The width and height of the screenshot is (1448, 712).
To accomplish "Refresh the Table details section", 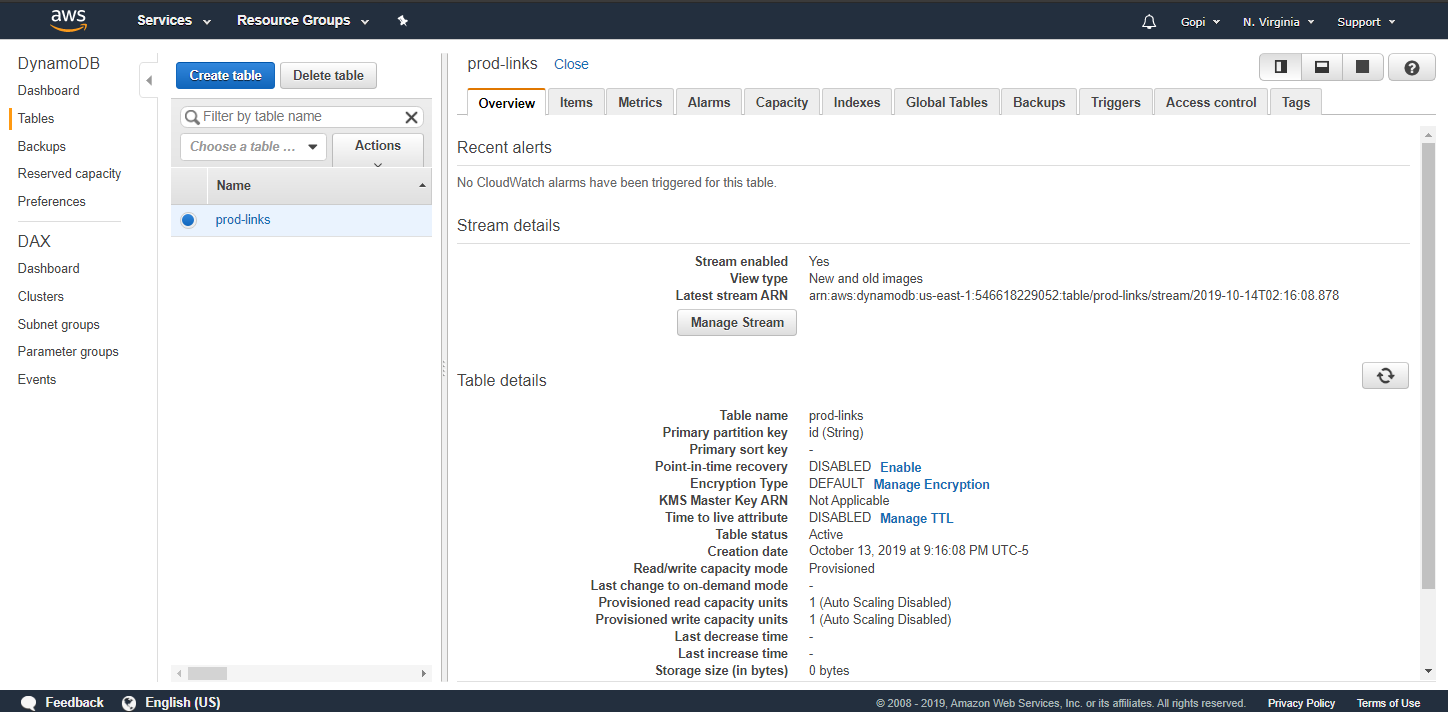I will (x=1385, y=375).
